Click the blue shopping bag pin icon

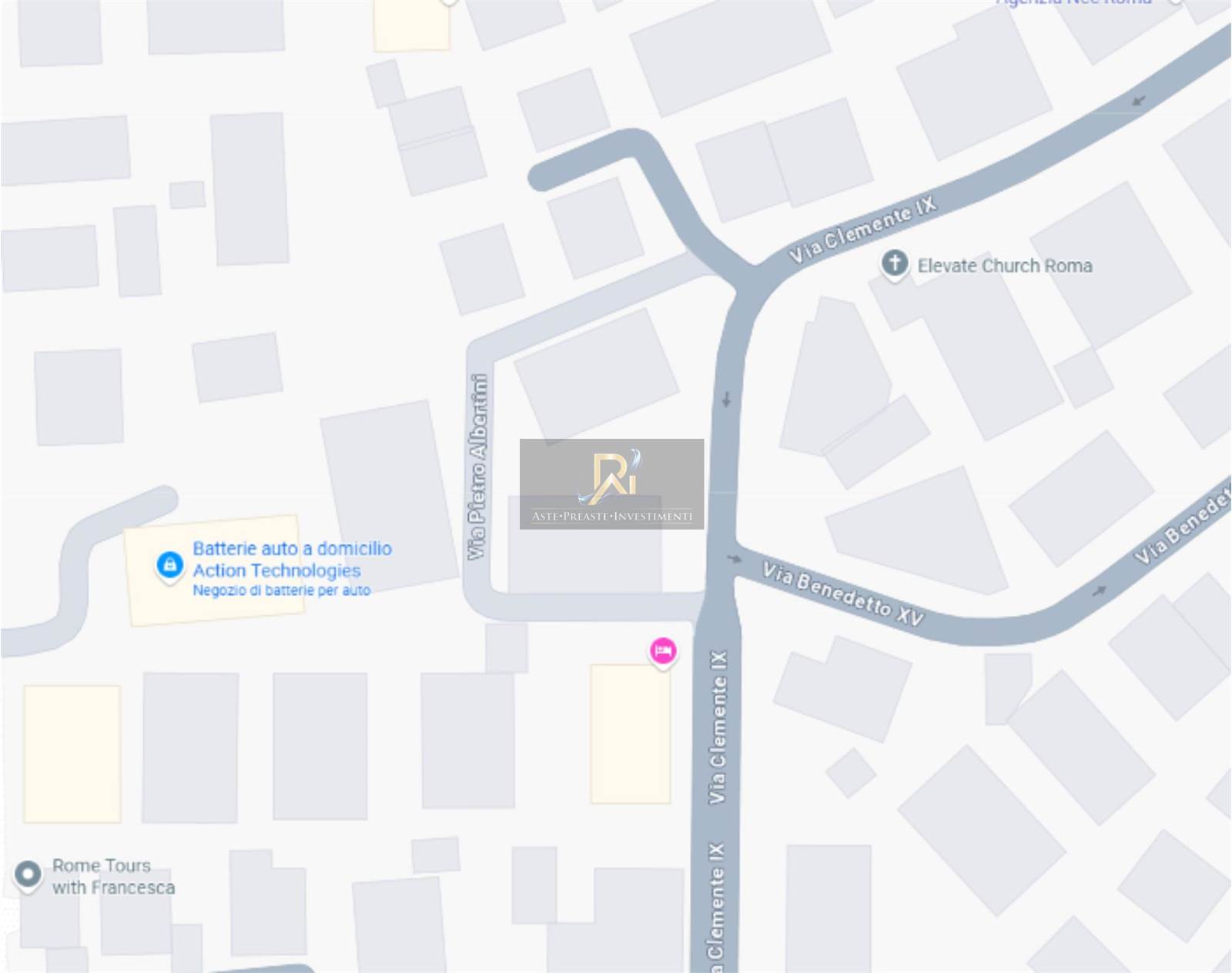click(x=169, y=567)
